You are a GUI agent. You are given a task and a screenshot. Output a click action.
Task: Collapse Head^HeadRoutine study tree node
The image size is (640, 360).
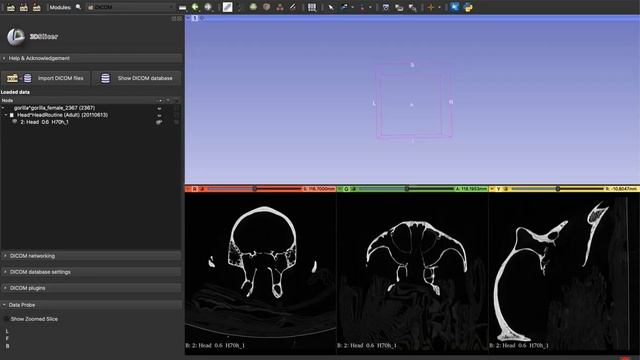pyautogui.click(x=6, y=115)
